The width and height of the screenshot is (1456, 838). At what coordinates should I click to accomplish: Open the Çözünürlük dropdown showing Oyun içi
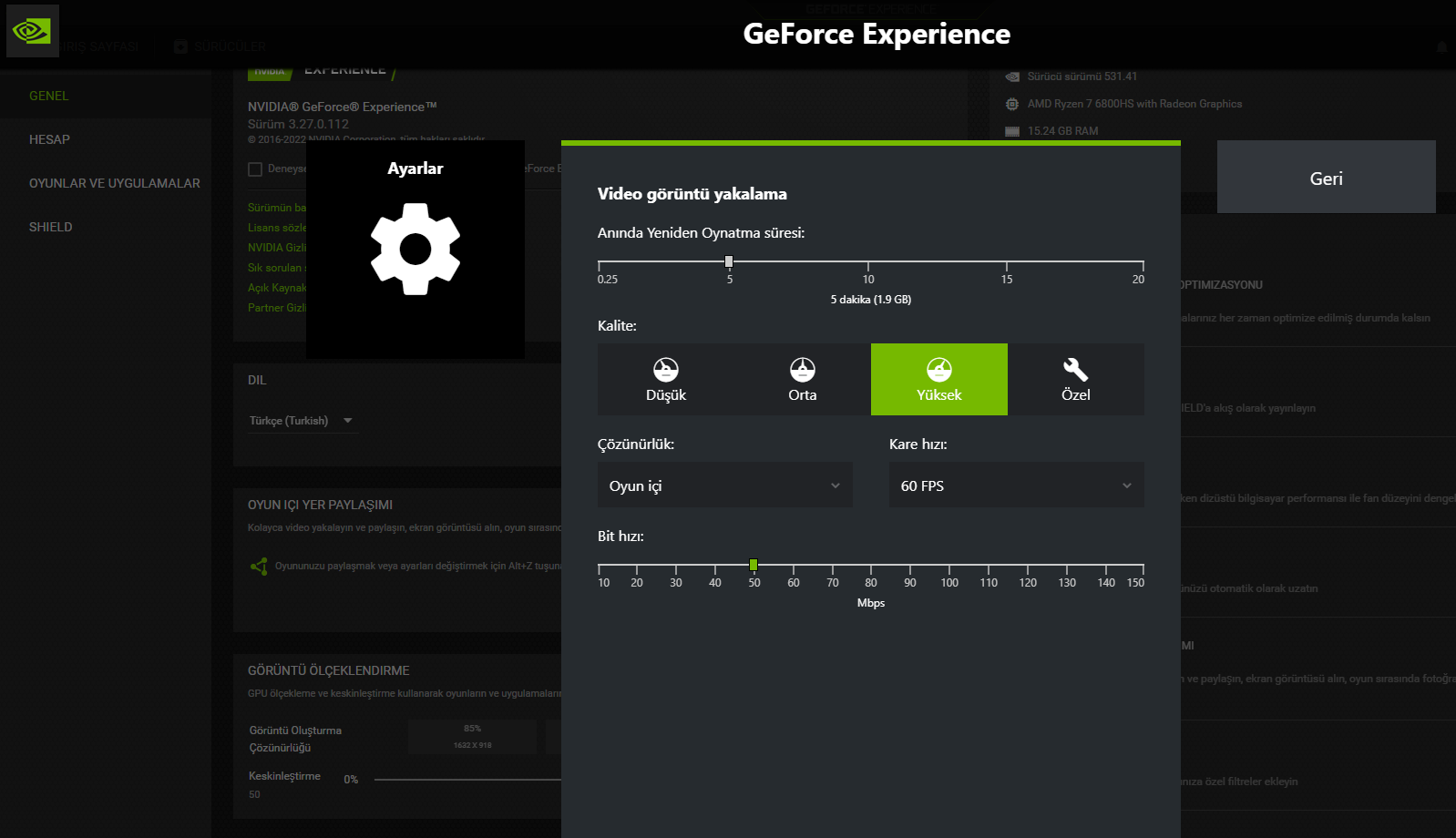tap(724, 485)
